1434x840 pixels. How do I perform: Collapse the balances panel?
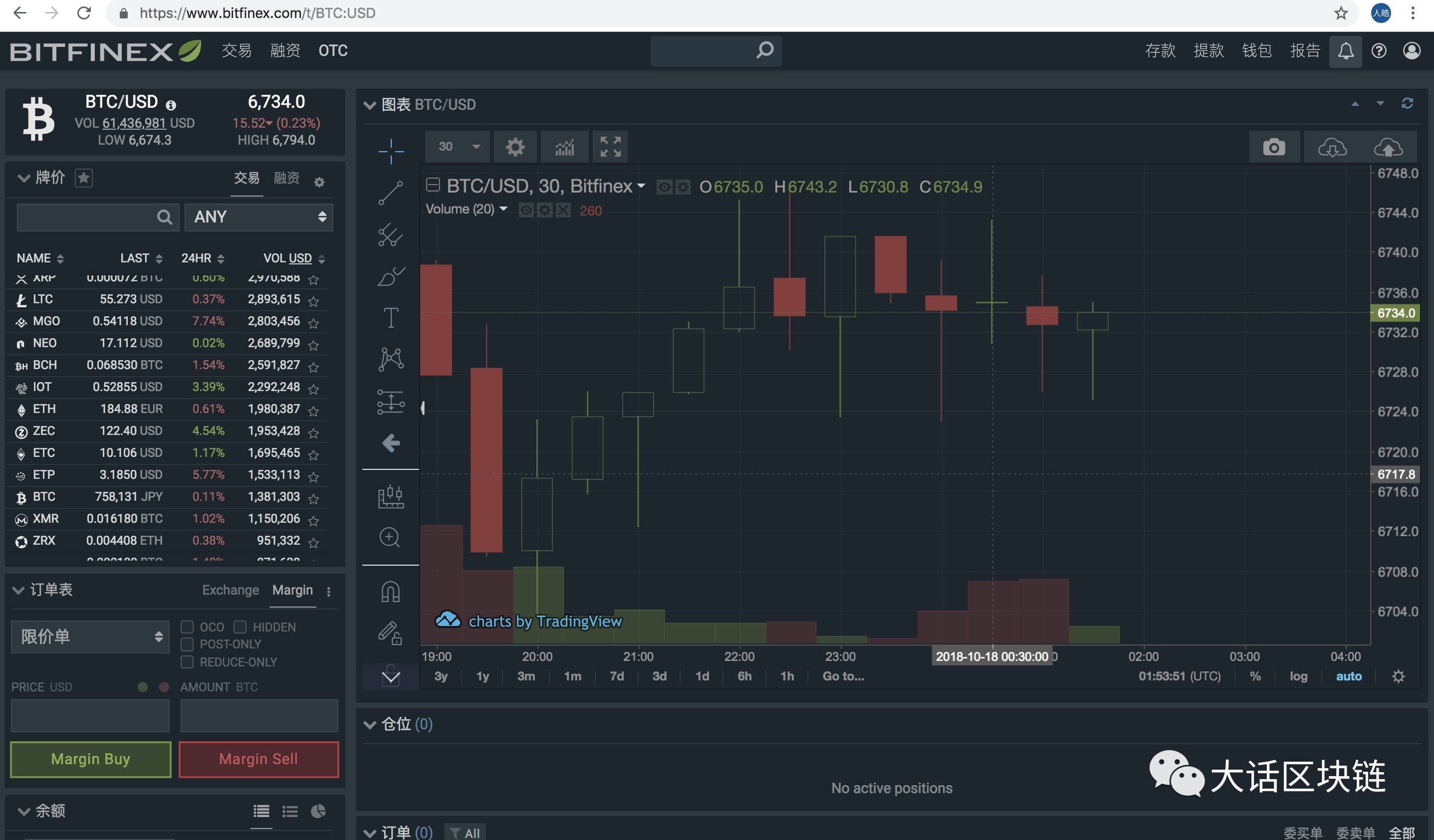coord(23,812)
